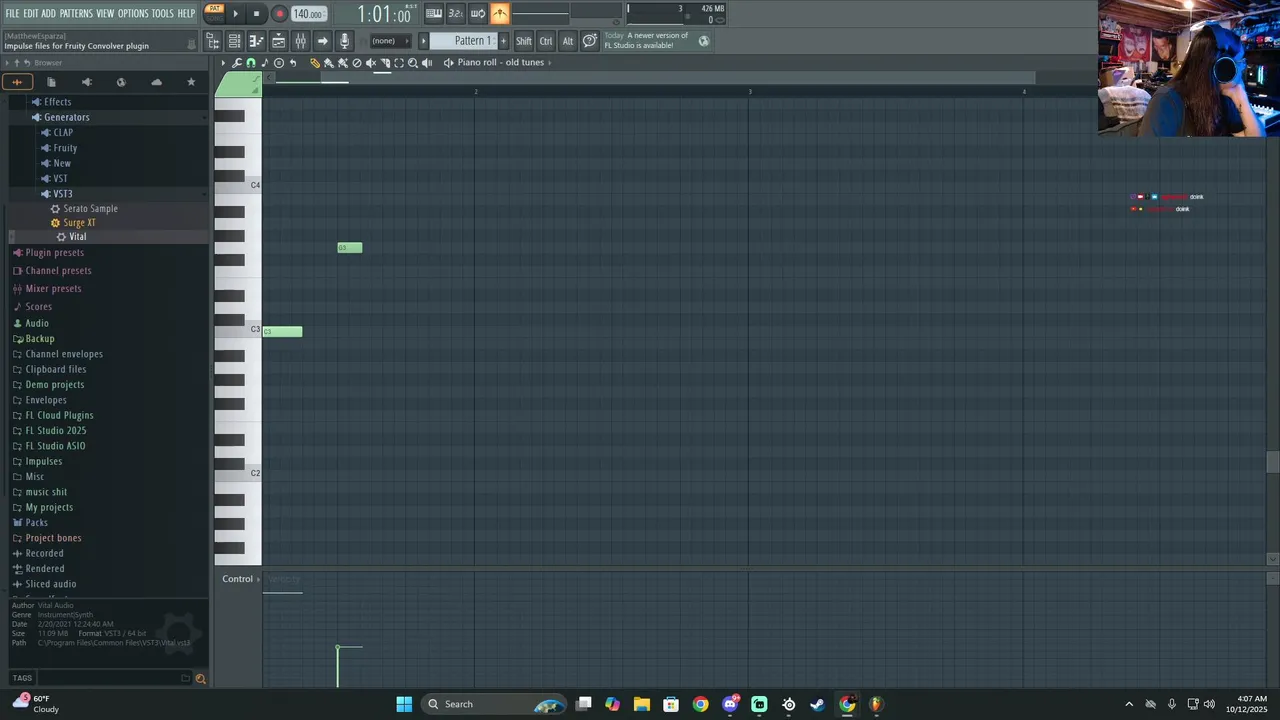
Task: Open the PATTERNS menu
Action: click(x=76, y=13)
